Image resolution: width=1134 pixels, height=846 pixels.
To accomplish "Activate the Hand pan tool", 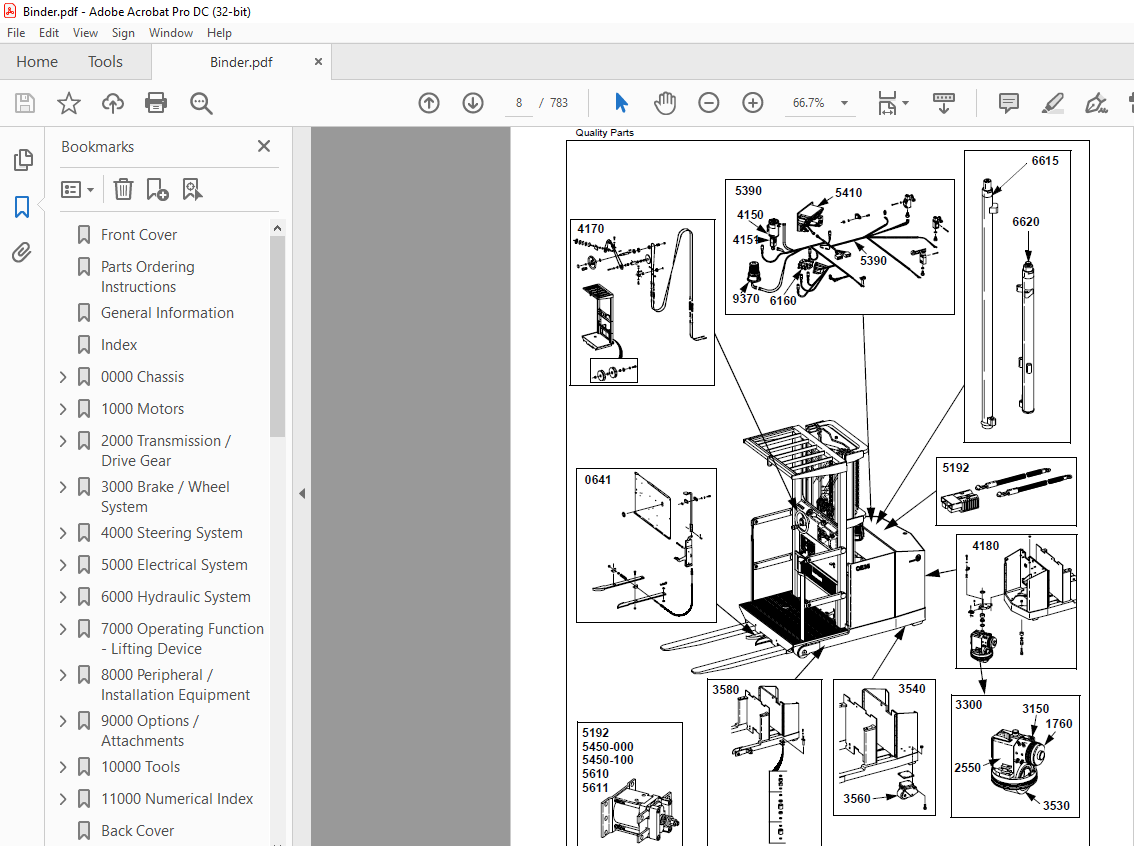I will (x=665, y=103).
